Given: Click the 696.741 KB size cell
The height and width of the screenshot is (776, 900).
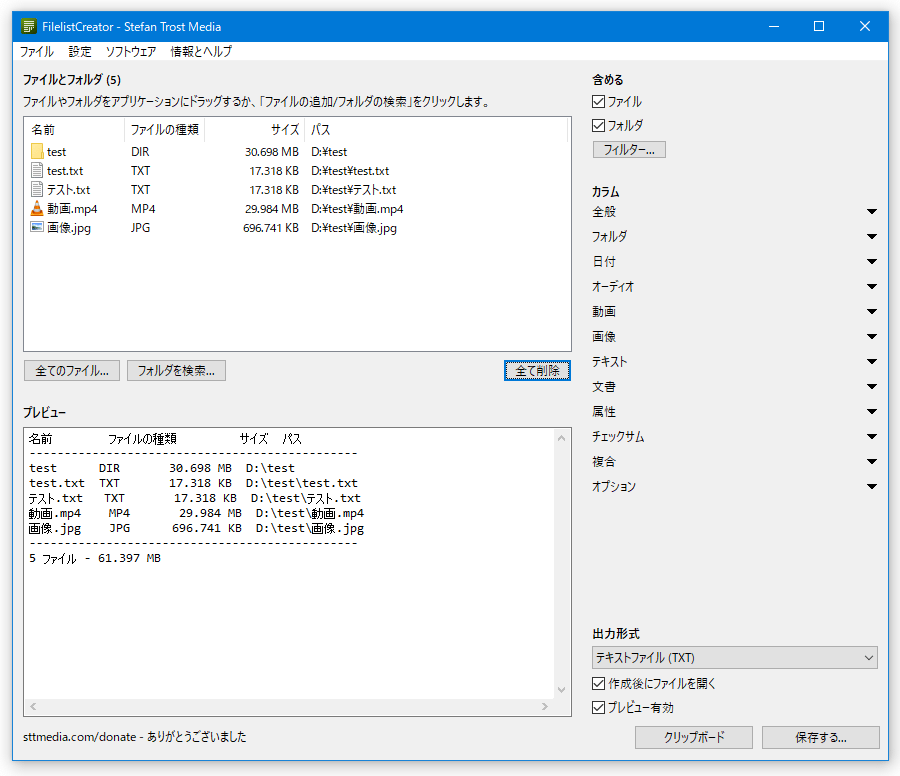Looking at the screenshot, I should coord(271,228).
